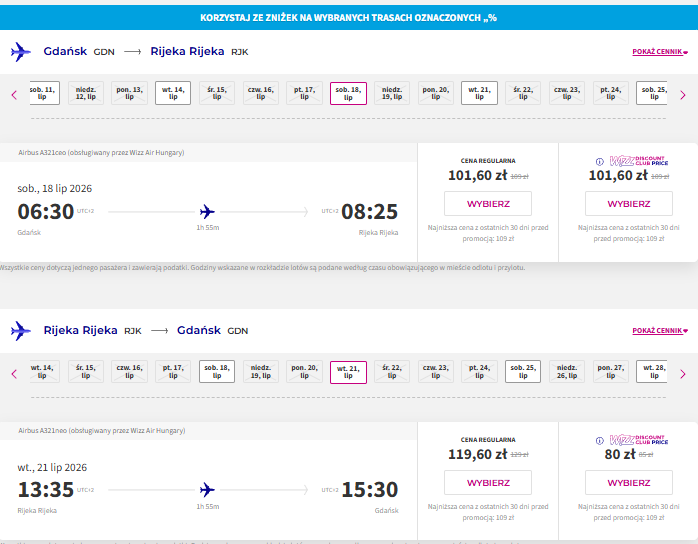Click the plane icon beside Gdańsk GDN route
The width and height of the screenshot is (698, 544).
point(20,52)
